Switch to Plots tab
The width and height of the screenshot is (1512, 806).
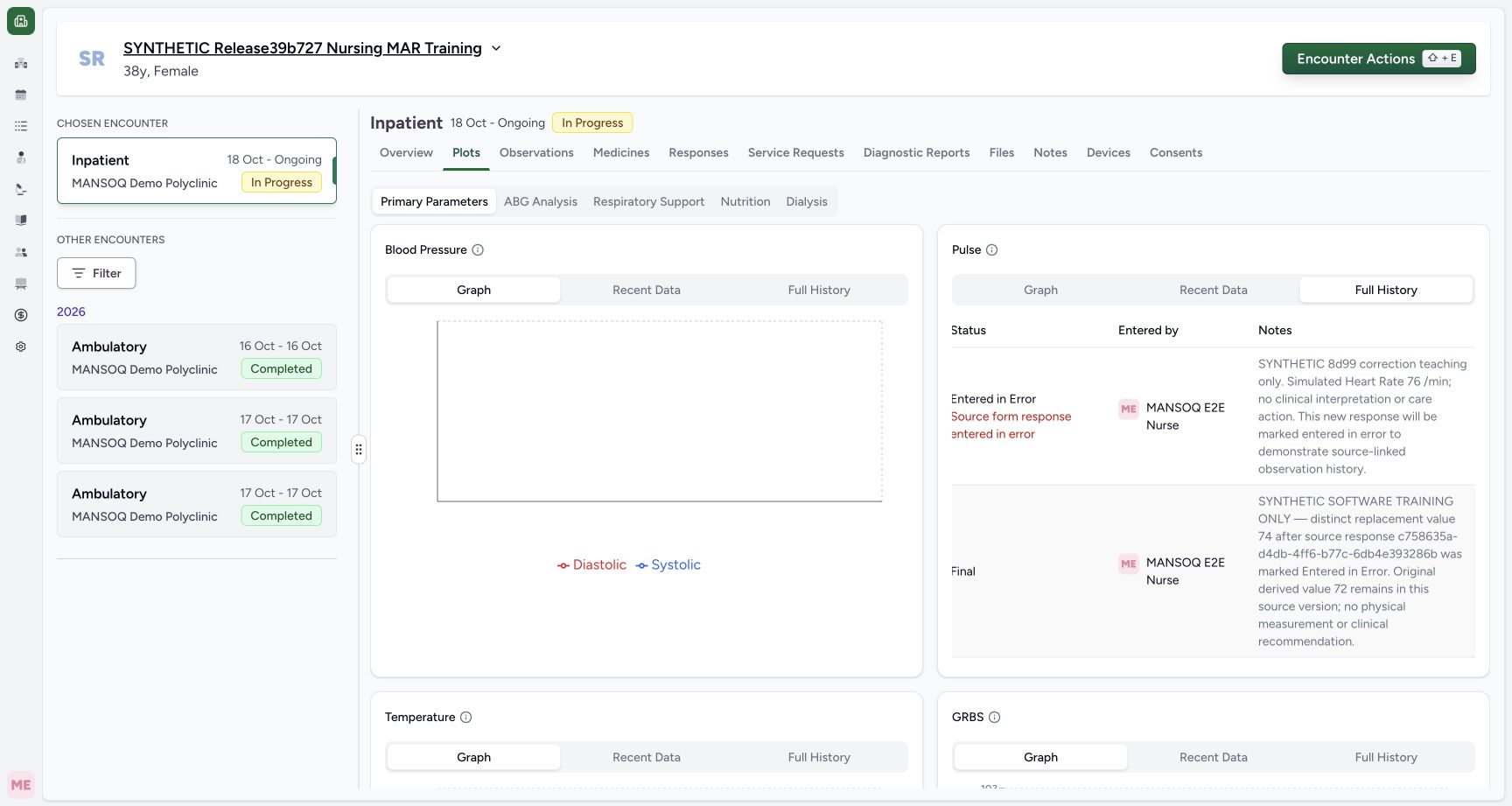pyautogui.click(x=466, y=152)
